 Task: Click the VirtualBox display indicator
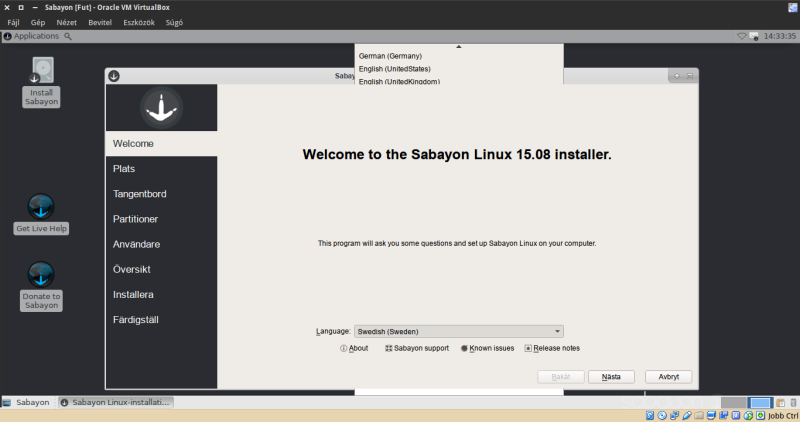point(711,415)
